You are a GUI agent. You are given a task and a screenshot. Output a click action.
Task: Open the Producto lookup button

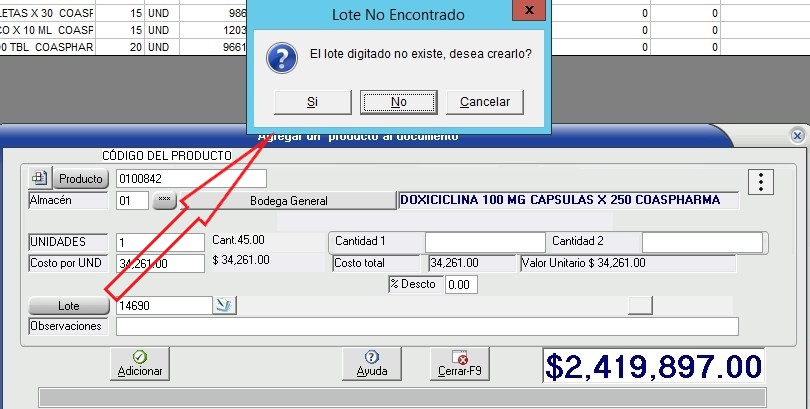tap(81, 179)
